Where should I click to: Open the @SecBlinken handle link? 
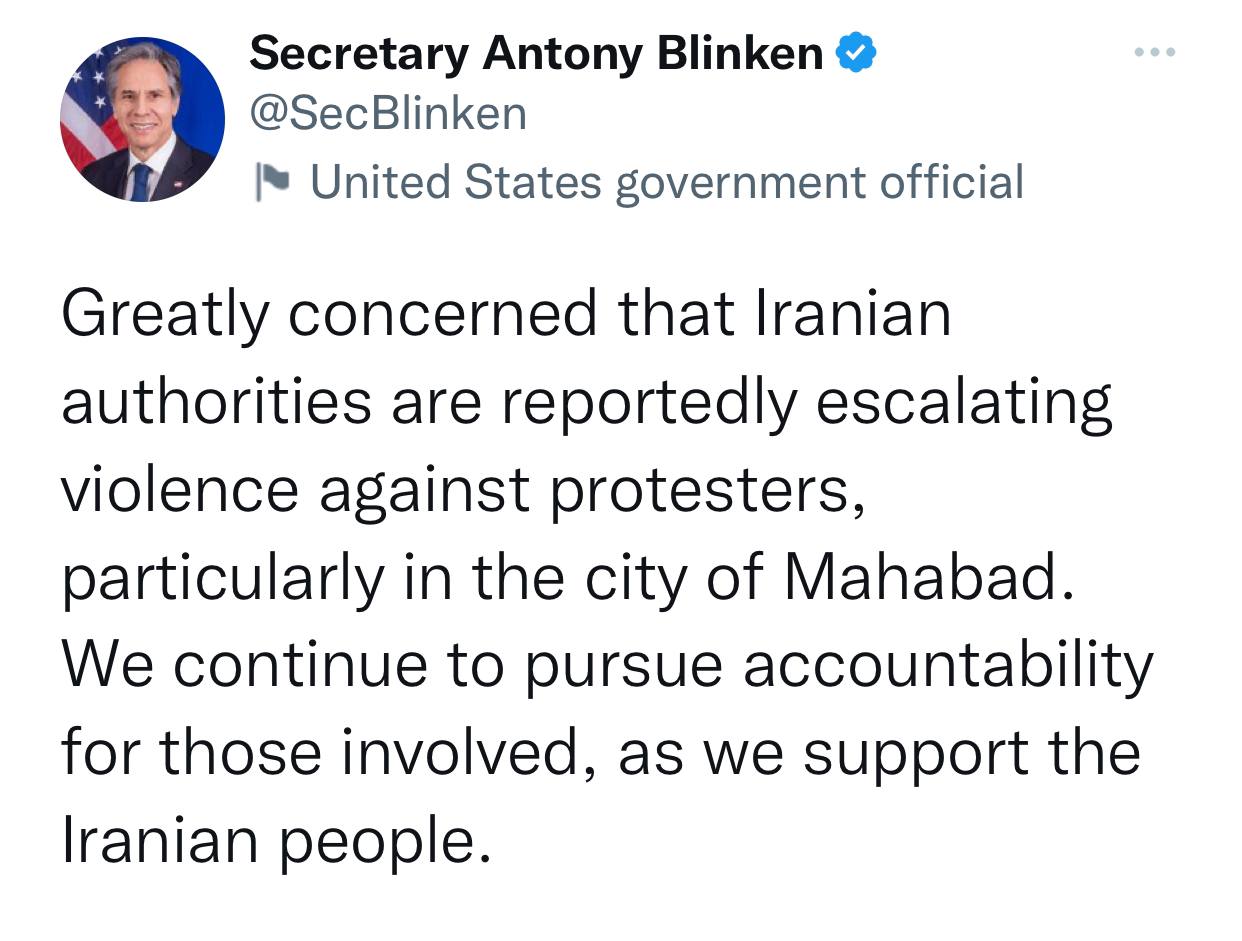388,115
